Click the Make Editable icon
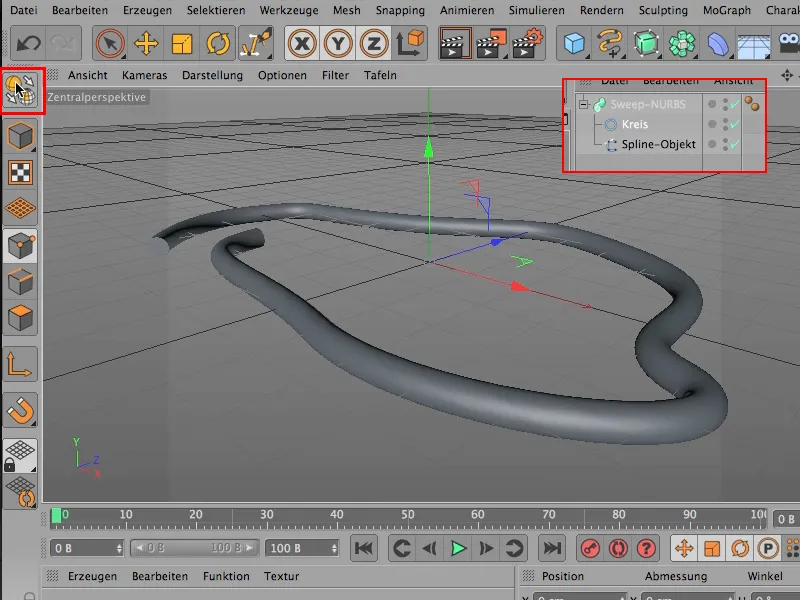 coord(20,91)
